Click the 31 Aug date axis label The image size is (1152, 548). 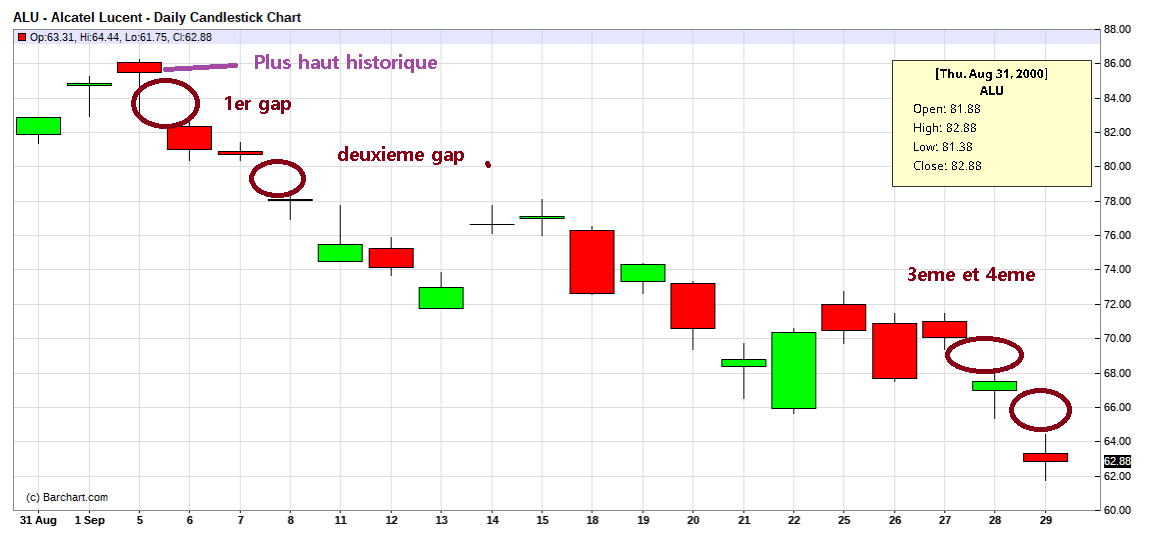coord(38,521)
